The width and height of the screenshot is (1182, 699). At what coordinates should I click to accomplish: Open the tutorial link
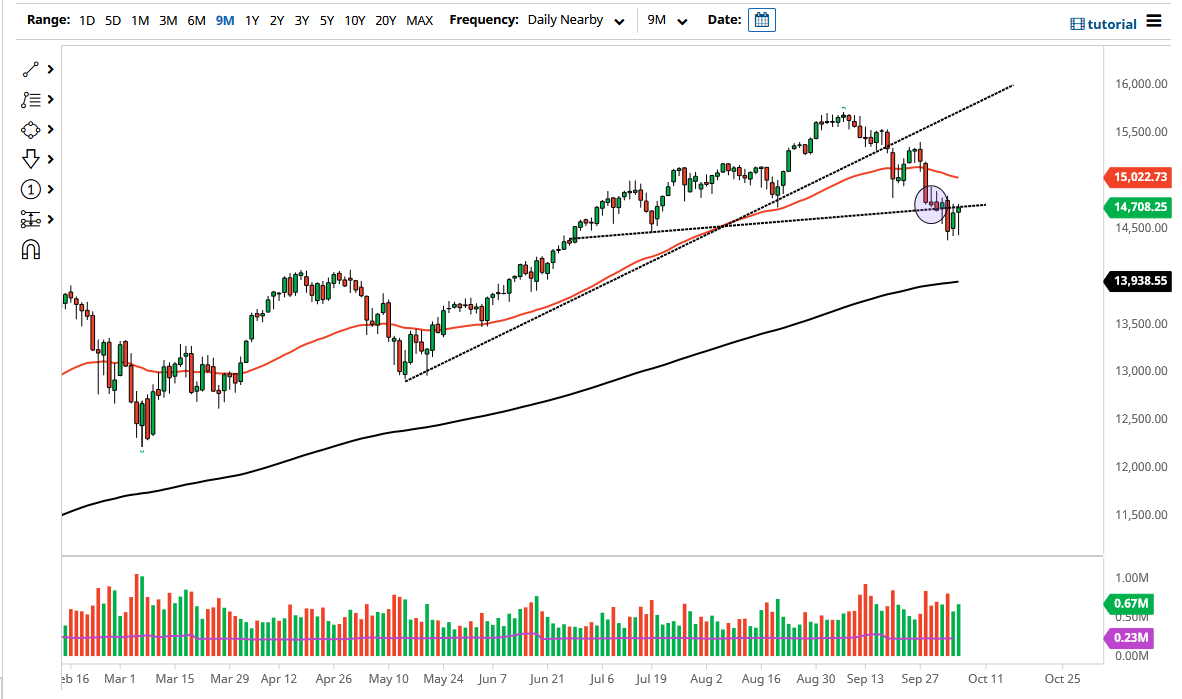pos(1114,23)
